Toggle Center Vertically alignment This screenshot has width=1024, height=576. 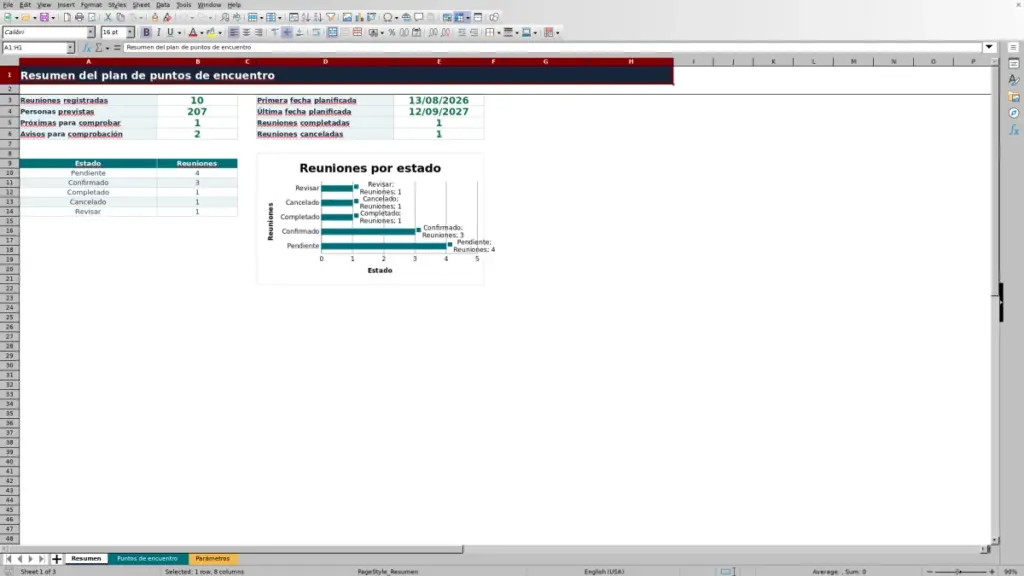pyautogui.click(x=287, y=33)
